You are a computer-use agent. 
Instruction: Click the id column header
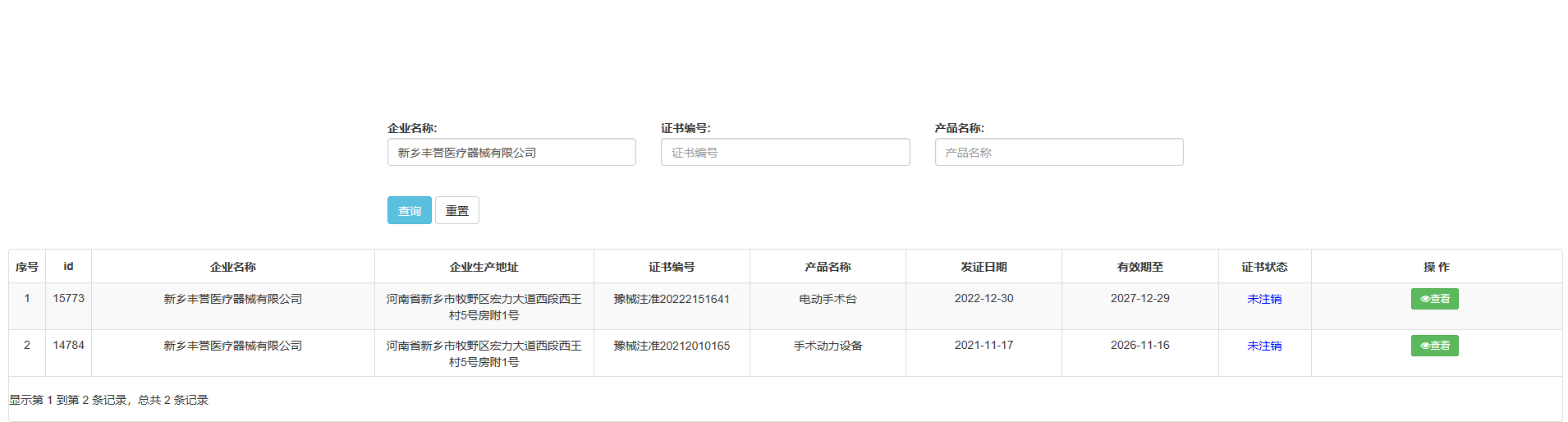[x=68, y=267]
